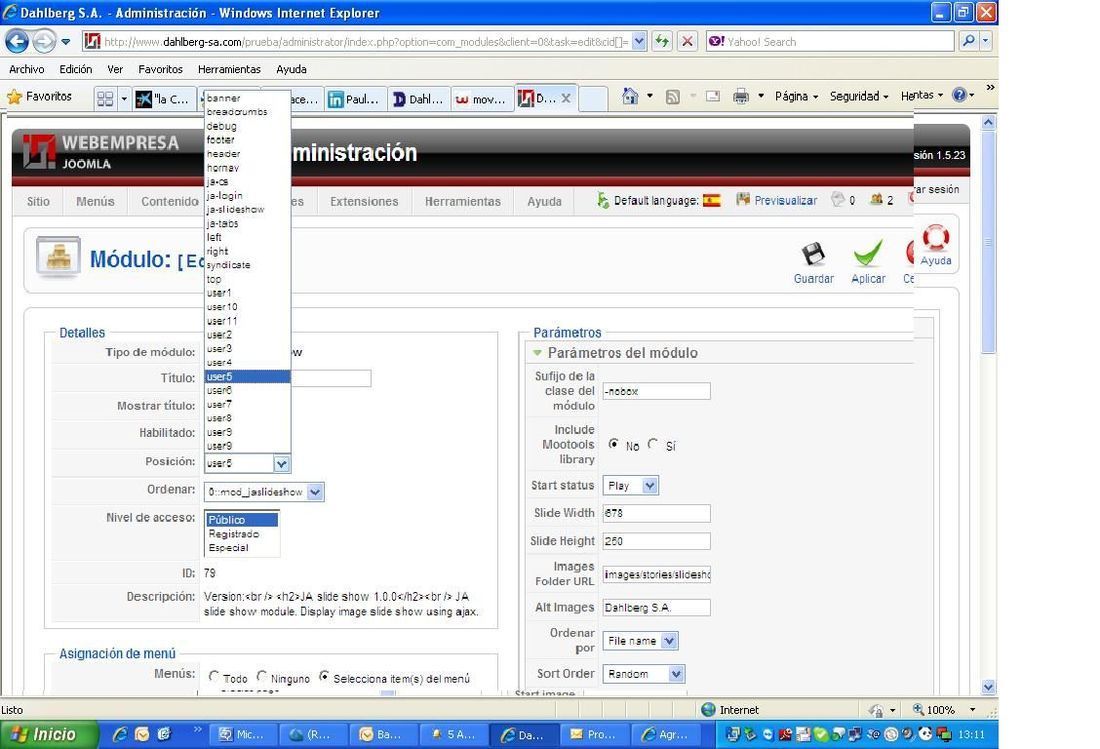Click the Slide Width input field
This screenshot has width=1100, height=749.
point(656,513)
